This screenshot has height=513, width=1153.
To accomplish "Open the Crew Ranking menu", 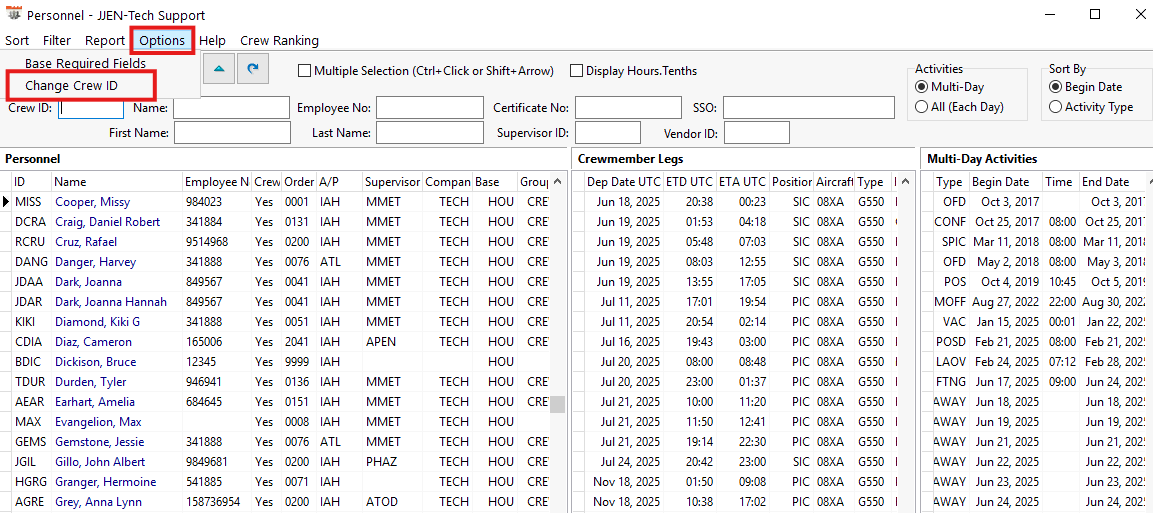I will (279, 41).
